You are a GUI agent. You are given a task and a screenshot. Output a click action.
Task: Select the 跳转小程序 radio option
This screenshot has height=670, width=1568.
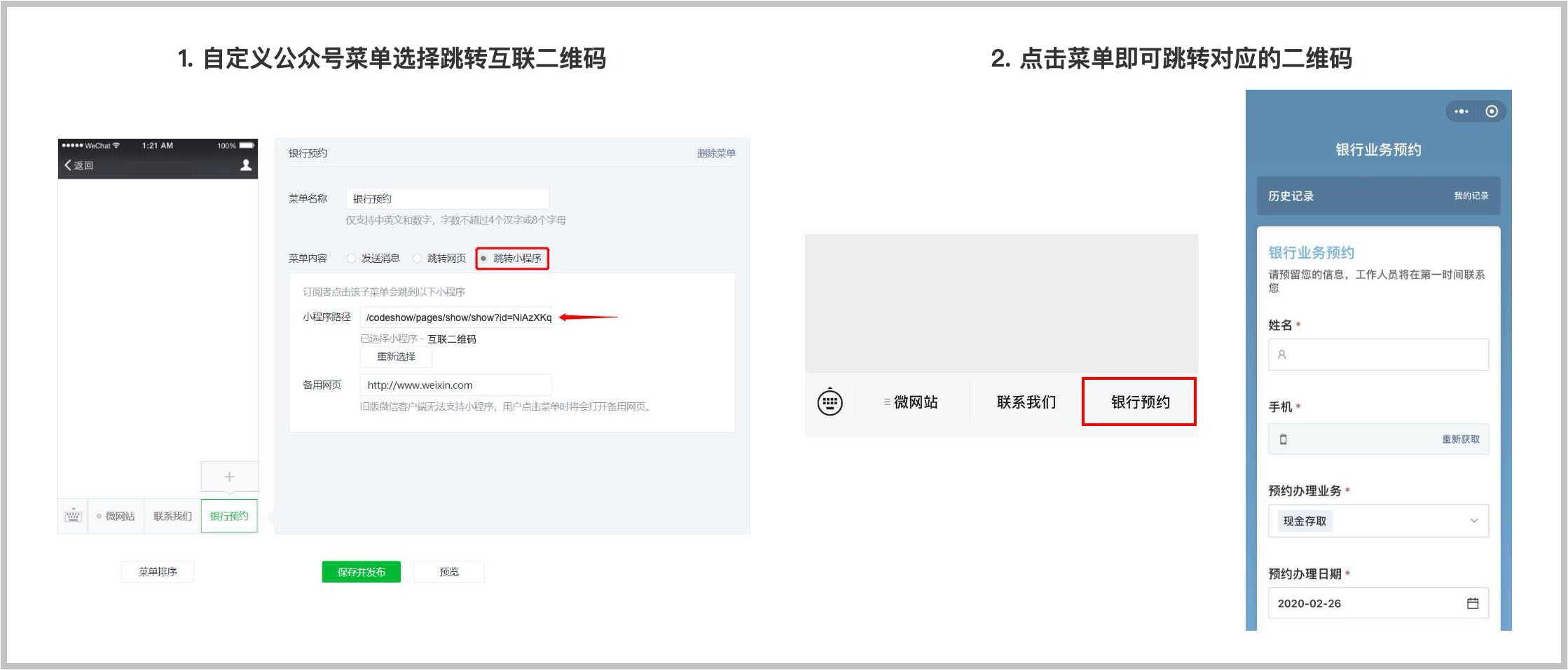(x=484, y=259)
